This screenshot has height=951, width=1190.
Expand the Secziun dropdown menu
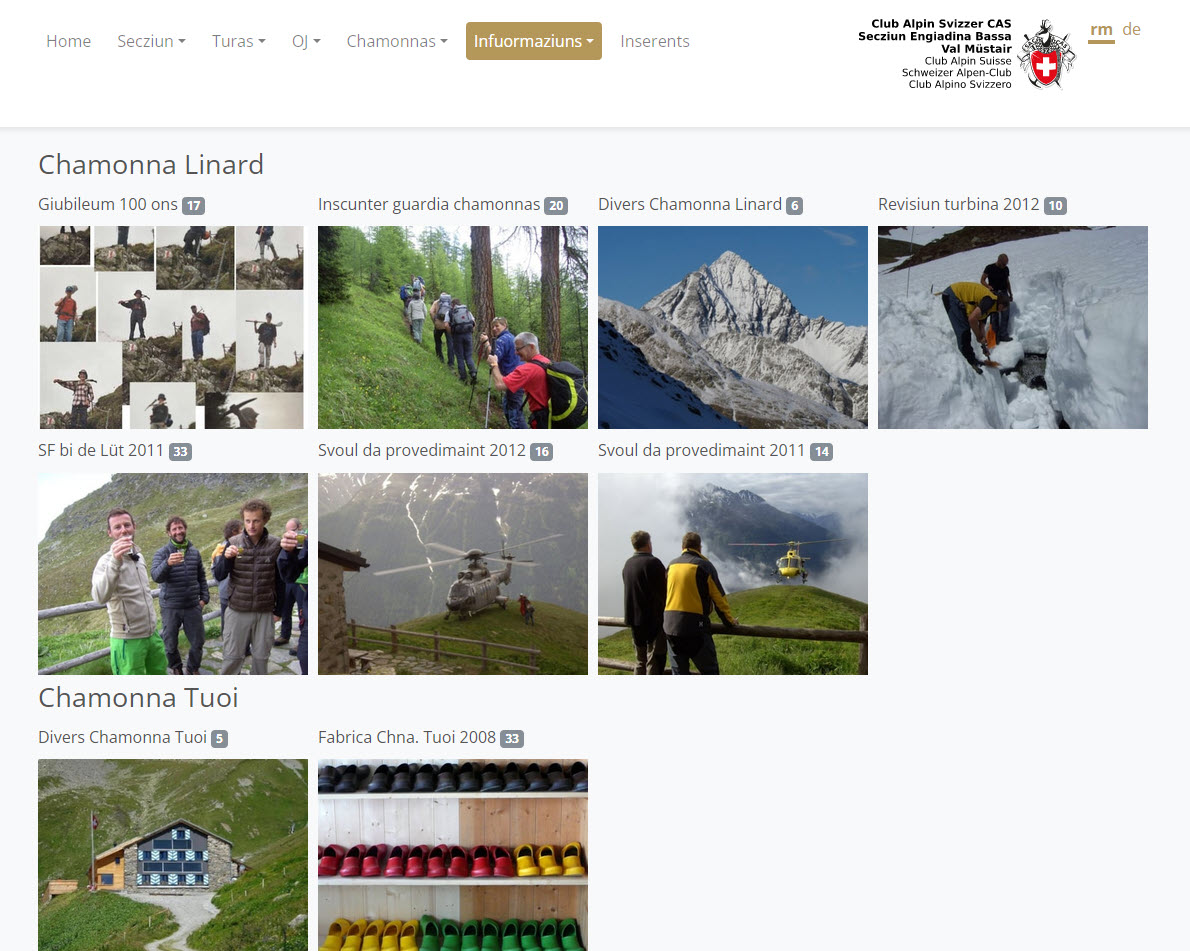point(151,41)
